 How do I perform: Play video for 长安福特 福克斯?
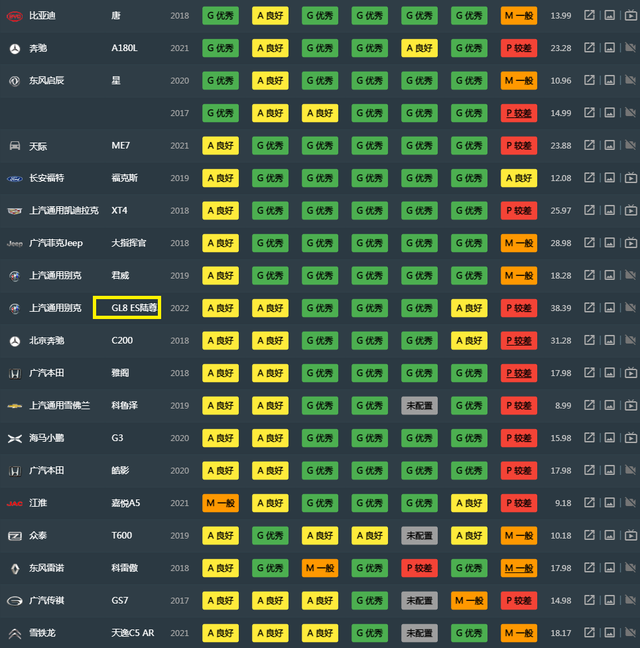coord(631,178)
